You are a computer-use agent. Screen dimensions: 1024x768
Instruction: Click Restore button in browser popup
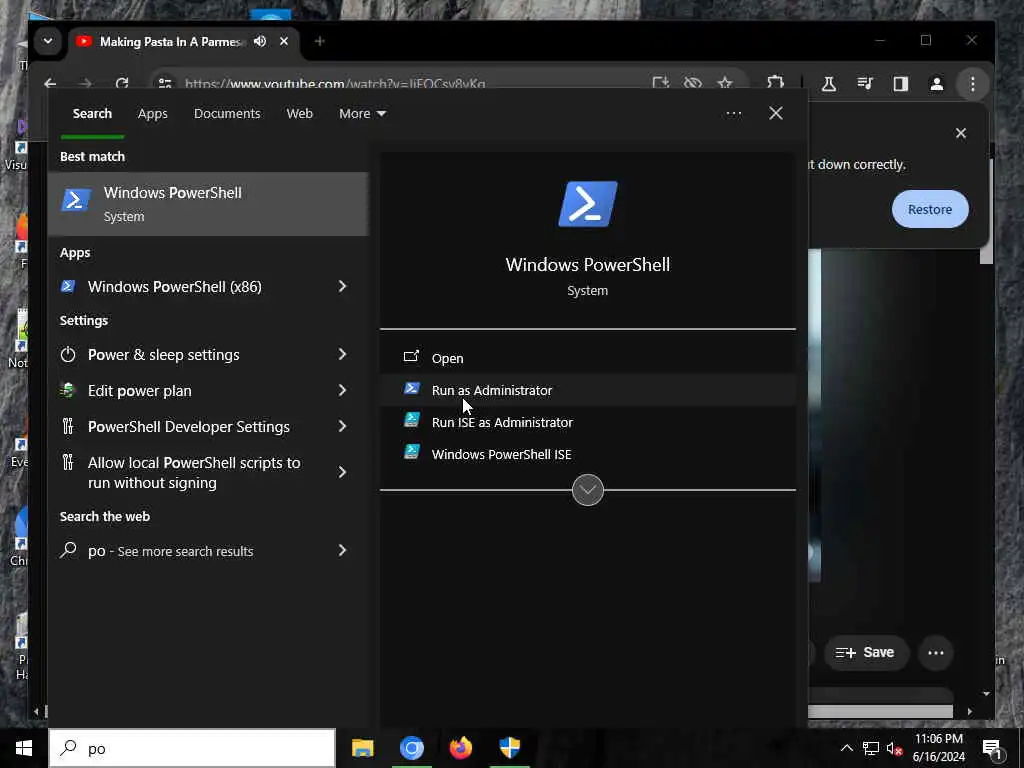(930, 210)
